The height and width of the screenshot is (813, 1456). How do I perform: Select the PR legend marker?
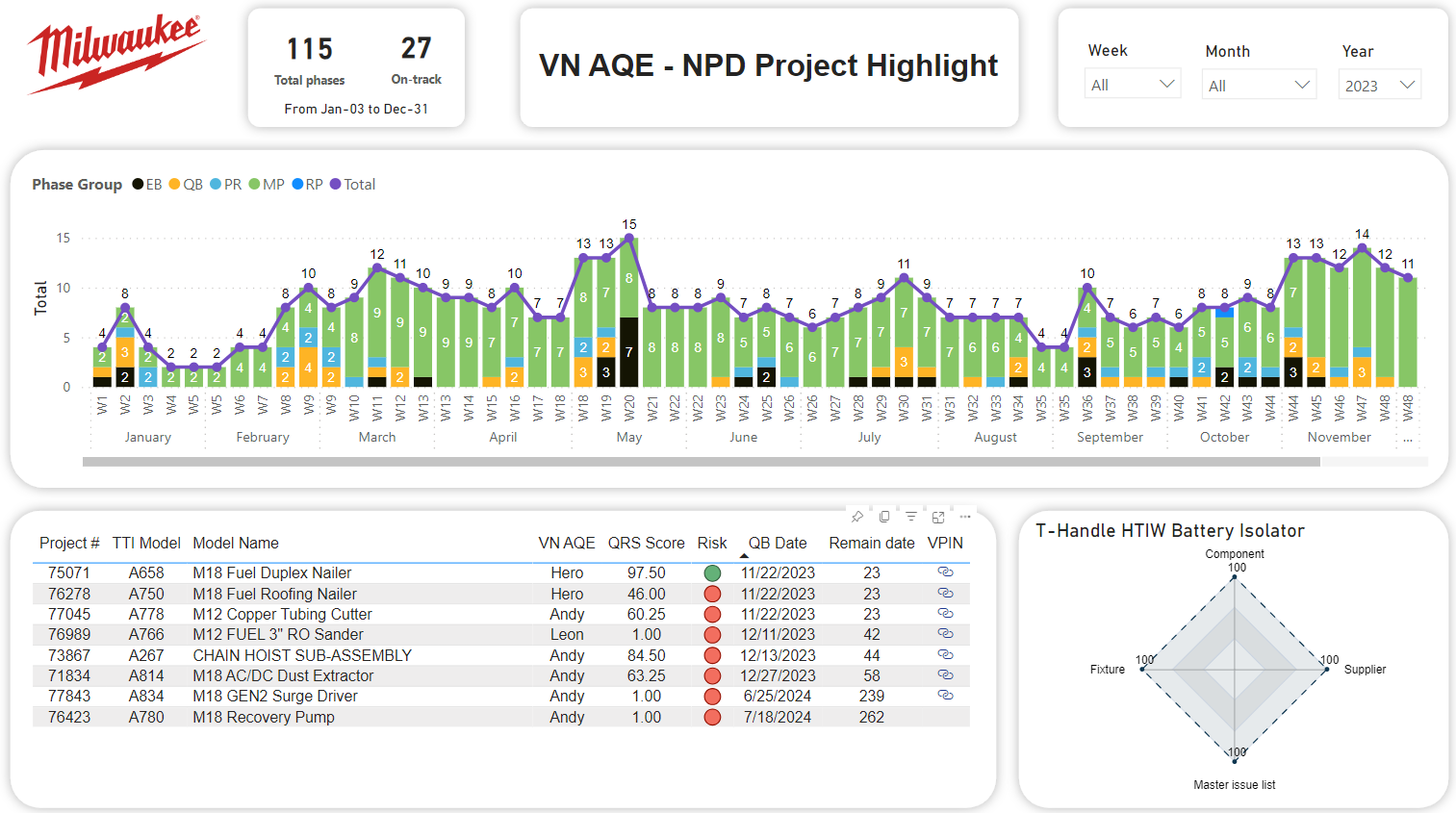click(216, 184)
